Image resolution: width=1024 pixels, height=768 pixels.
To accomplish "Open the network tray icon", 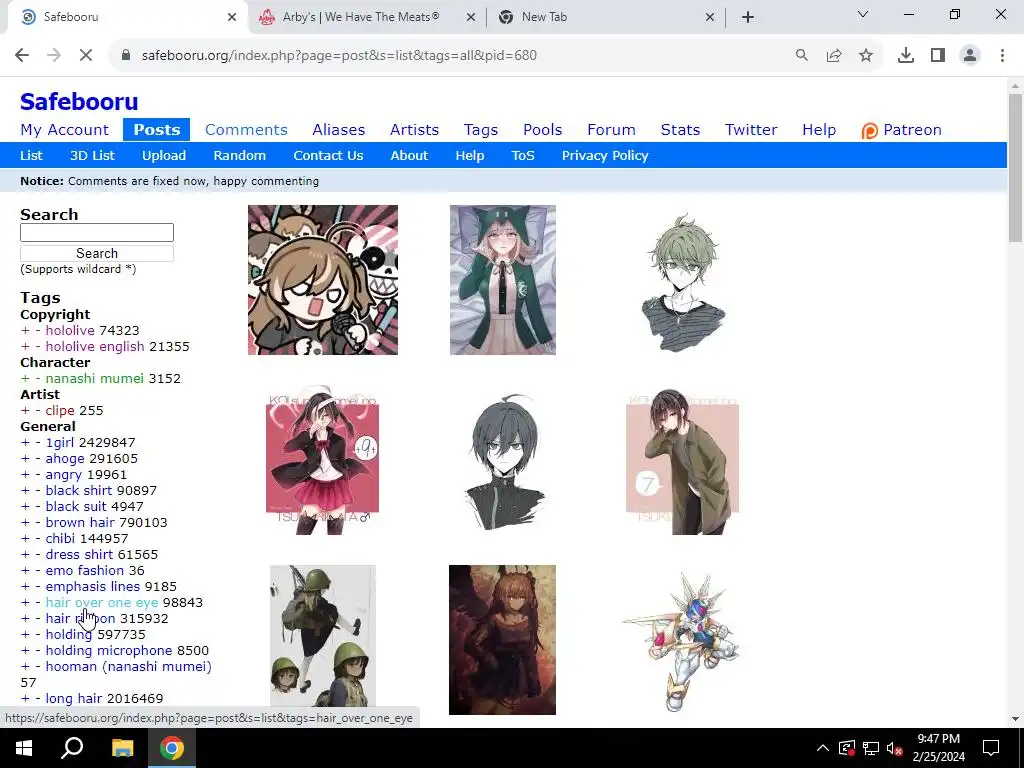I will click(x=871, y=748).
